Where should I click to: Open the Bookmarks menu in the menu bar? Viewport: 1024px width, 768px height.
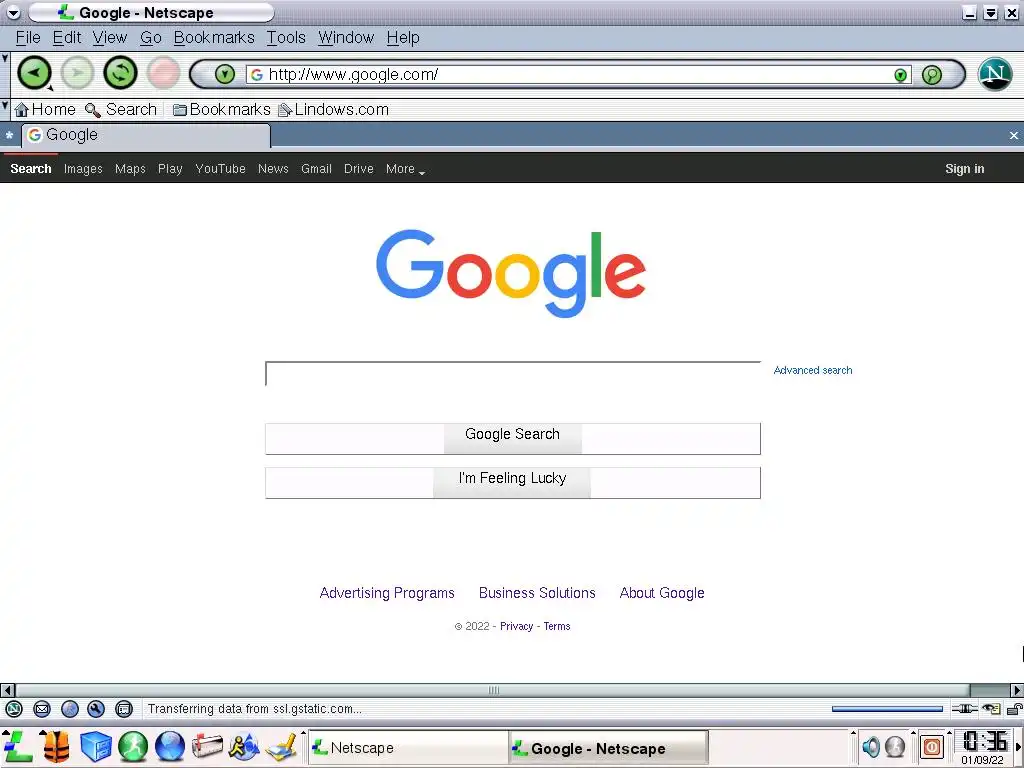214,38
